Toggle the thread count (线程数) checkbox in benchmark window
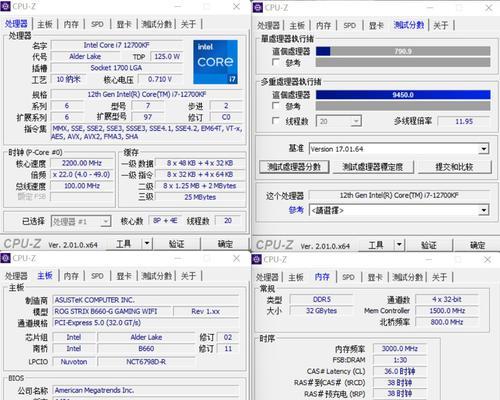Viewport: 500px width, 400px height. 276,121
